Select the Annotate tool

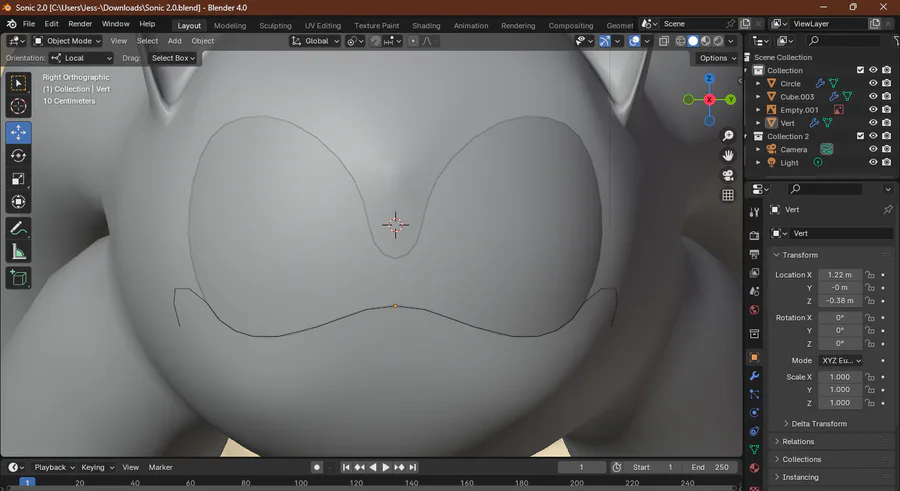coord(18,229)
